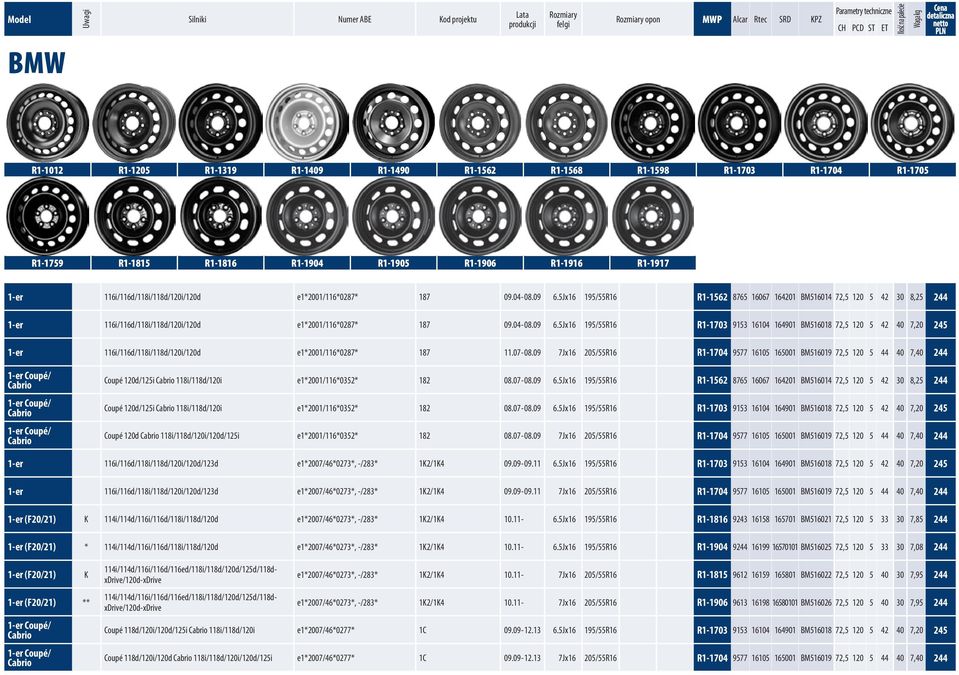This screenshot has width=959, height=675.
Task: Click the Uwagi column header
Action: click(86, 19)
